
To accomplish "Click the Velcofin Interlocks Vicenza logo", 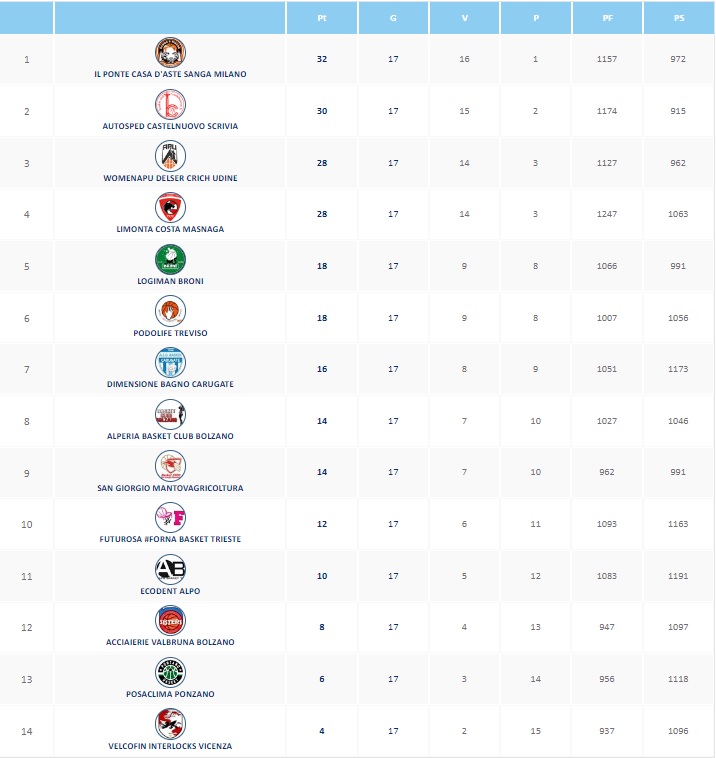I will click(x=170, y=724).
